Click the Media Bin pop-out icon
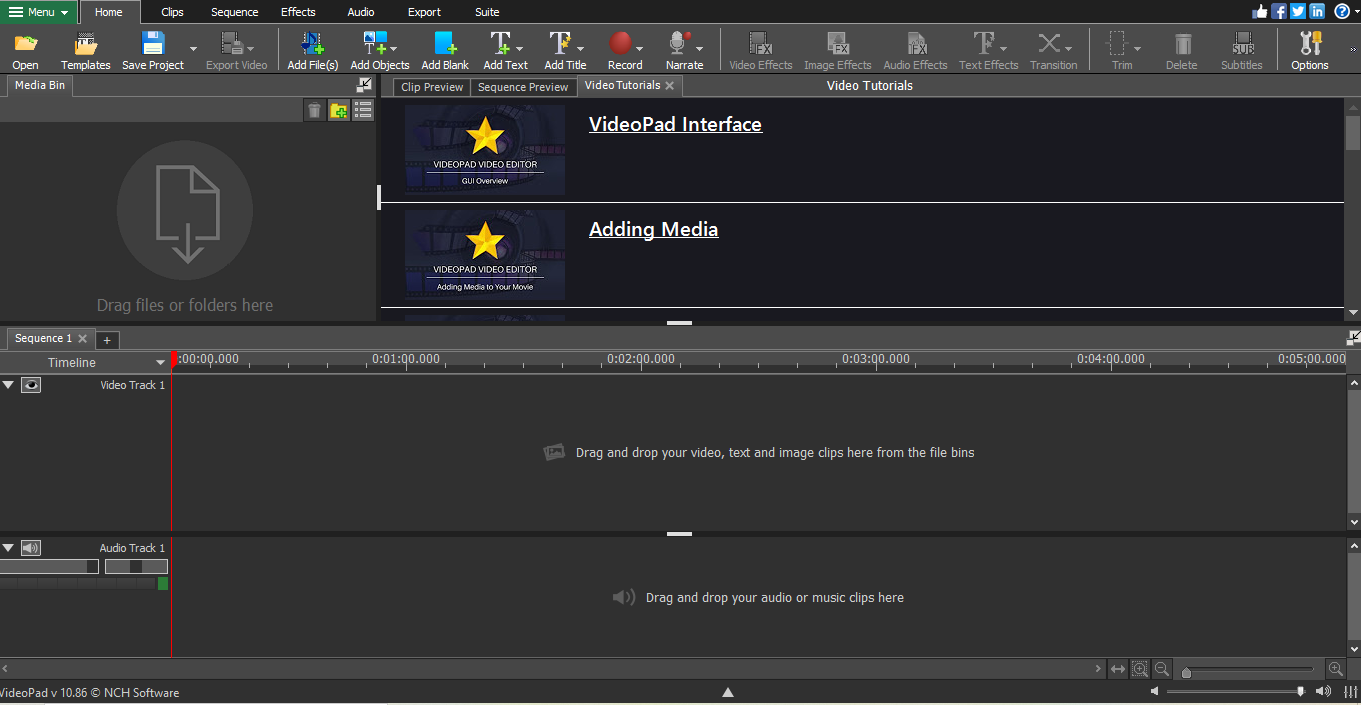Screen dimensions: 1361x705 364,85
